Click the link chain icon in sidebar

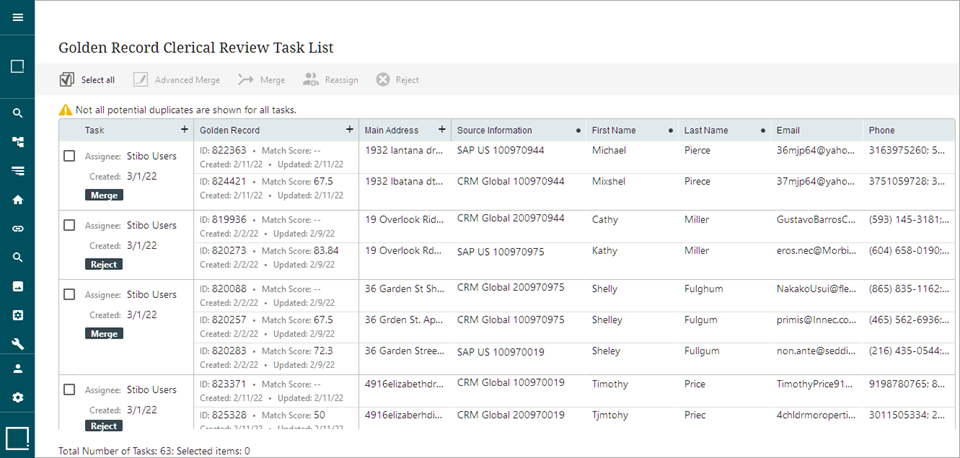pos(17,228)
